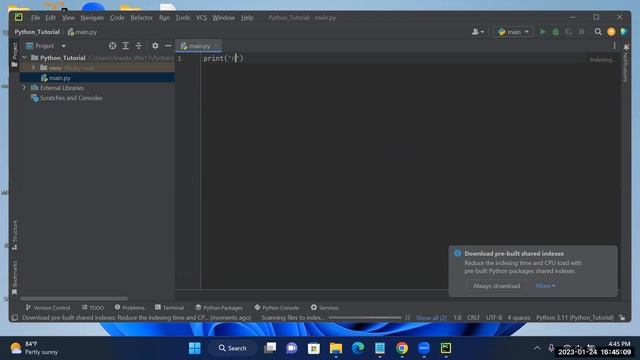Open the Tools menu
This screenshot has width=640, height=360.
[x=182, y=18]
